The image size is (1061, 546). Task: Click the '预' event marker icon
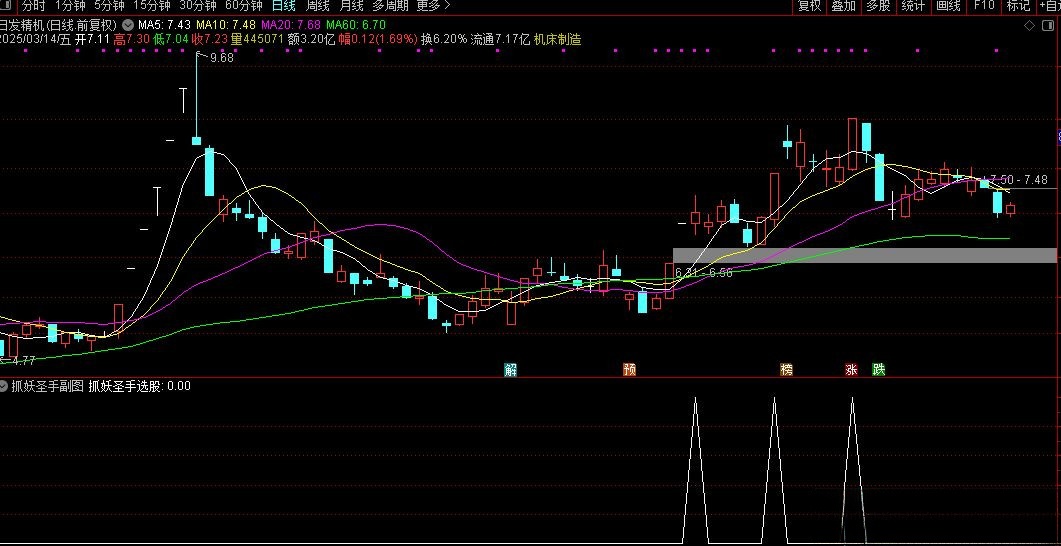629,369
